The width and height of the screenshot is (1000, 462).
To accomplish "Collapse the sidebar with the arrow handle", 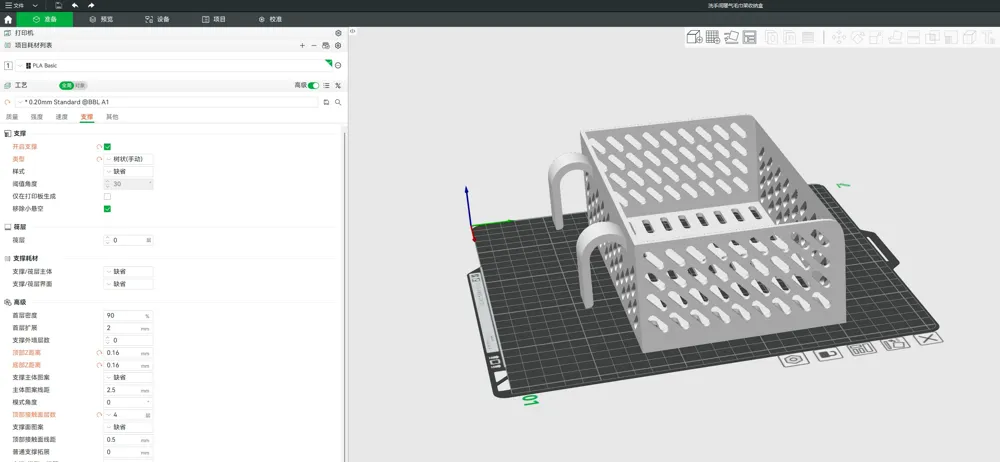I will 352,31.
